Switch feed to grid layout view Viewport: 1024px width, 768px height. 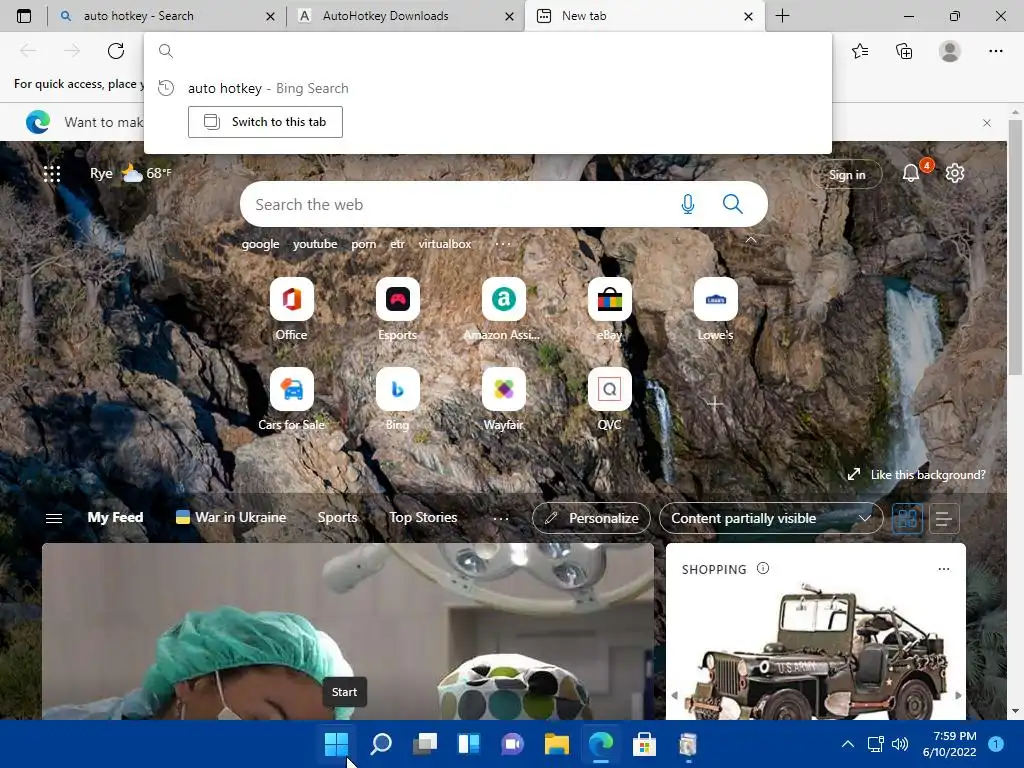(x=908, y=519)
